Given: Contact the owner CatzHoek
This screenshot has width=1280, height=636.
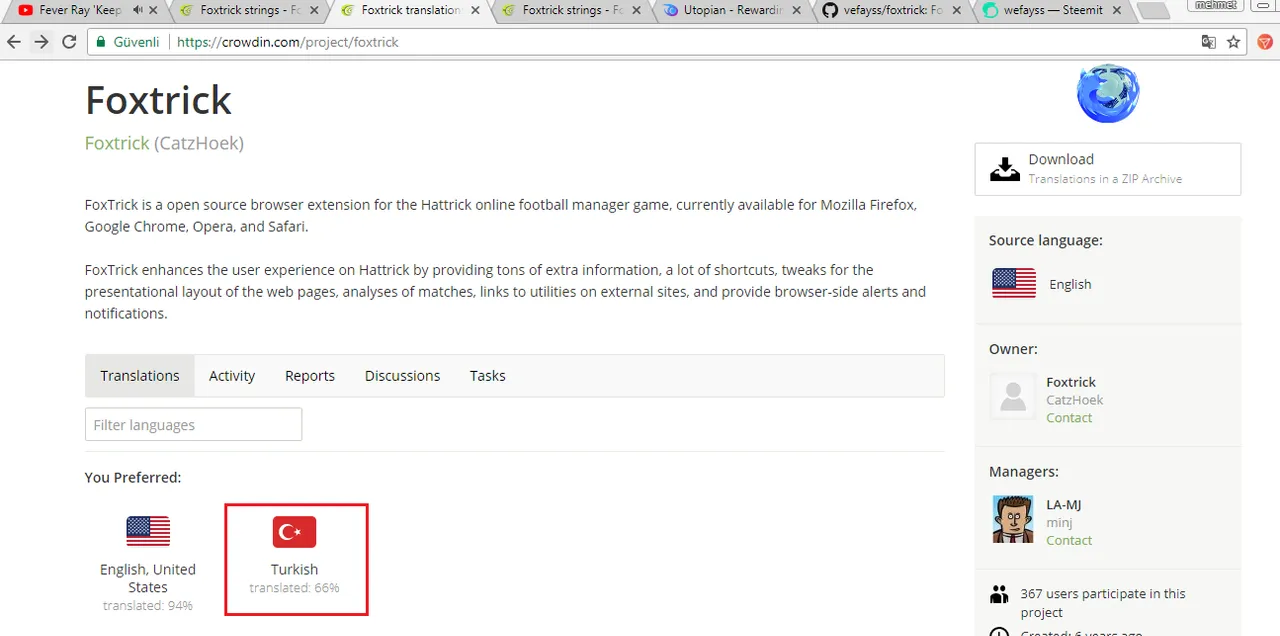Looking at the screenshot, I should click(x=1069, y=418).
